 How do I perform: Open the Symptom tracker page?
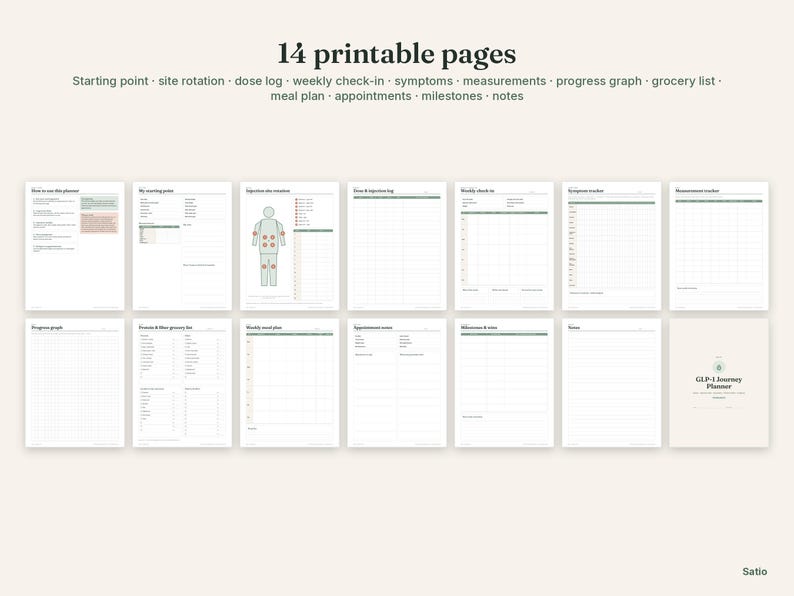pyautogui.click(x=612, y=246)
